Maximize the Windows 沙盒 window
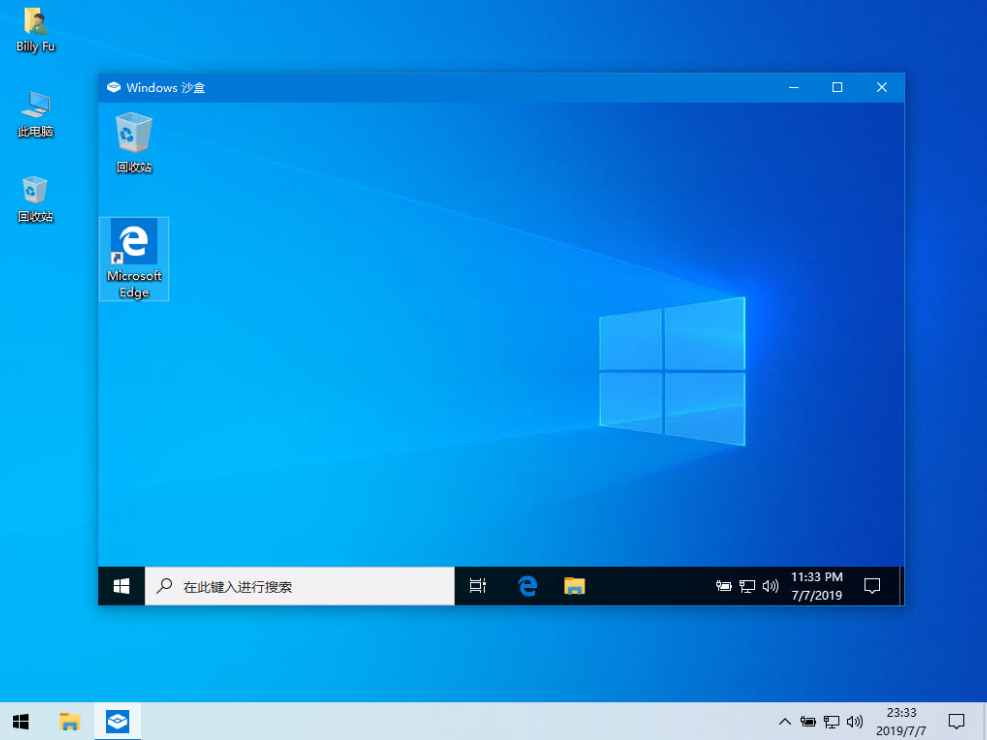 tap(837, 88)
